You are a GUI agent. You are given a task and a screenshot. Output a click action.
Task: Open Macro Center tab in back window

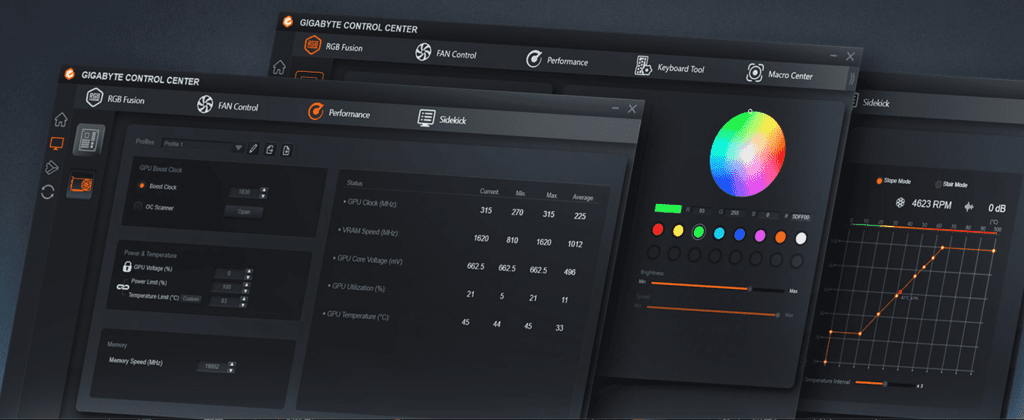(780, 74)
